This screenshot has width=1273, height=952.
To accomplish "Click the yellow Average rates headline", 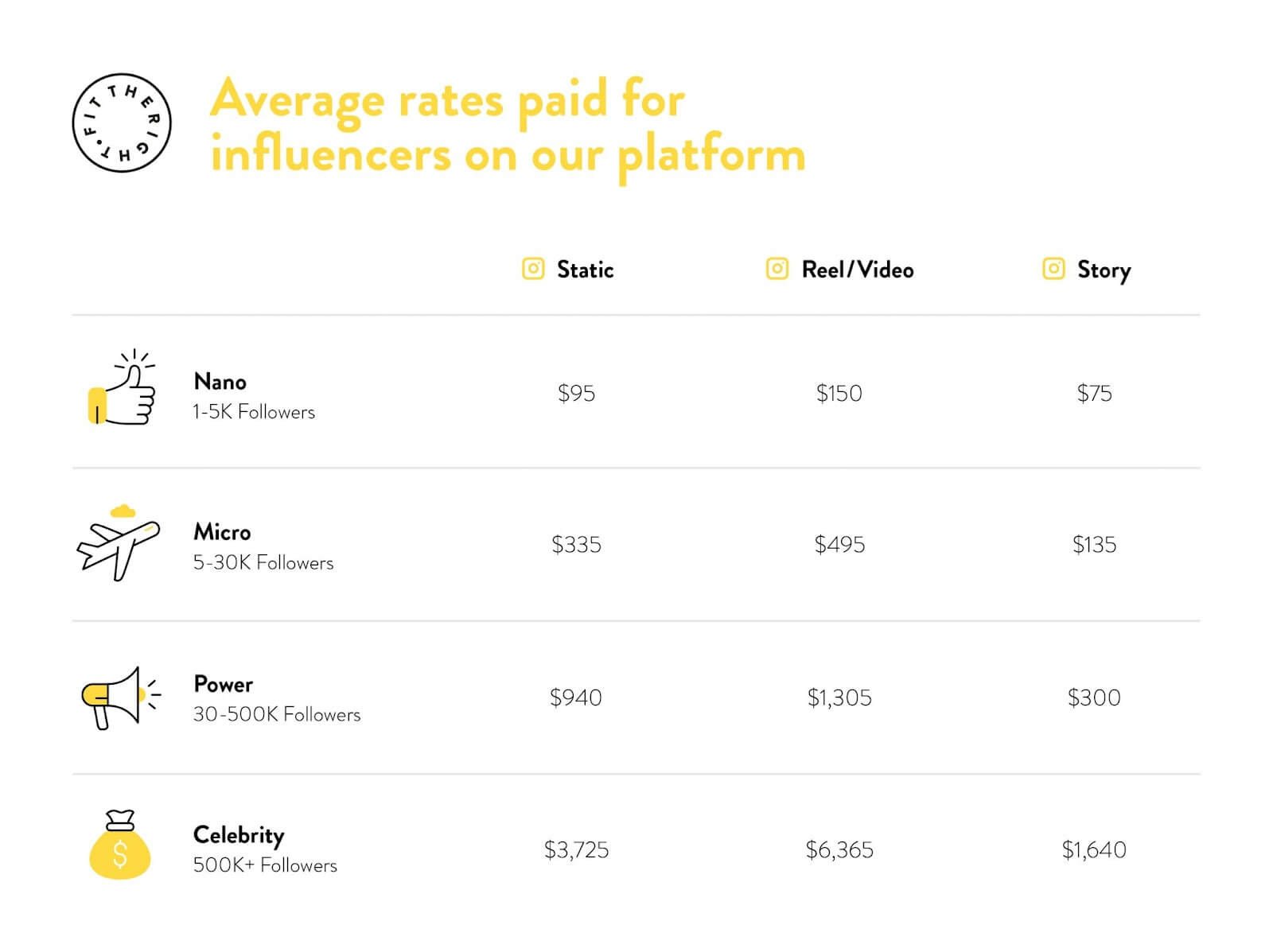I will point(508,127).
